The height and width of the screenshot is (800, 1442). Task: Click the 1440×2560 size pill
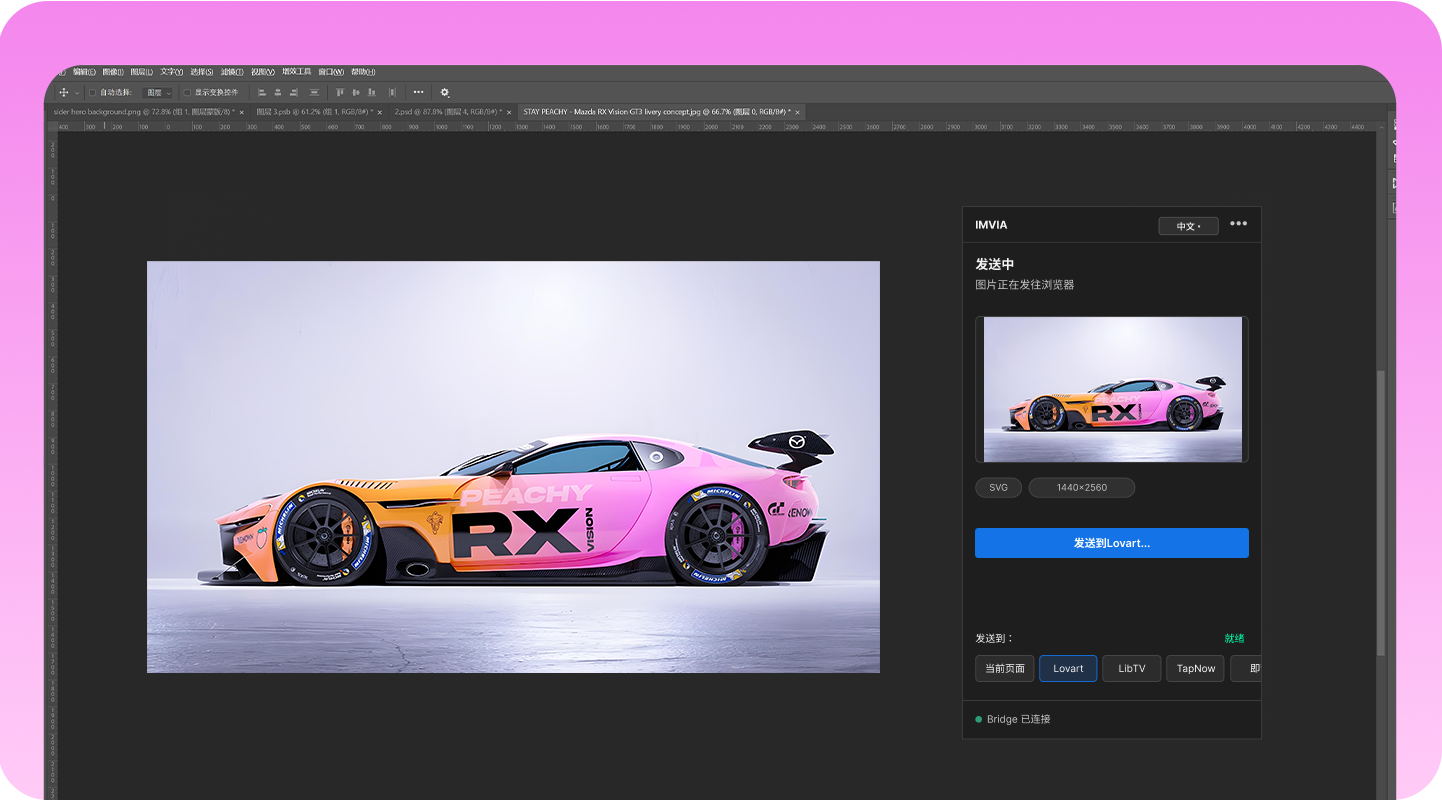point(1081,488)
